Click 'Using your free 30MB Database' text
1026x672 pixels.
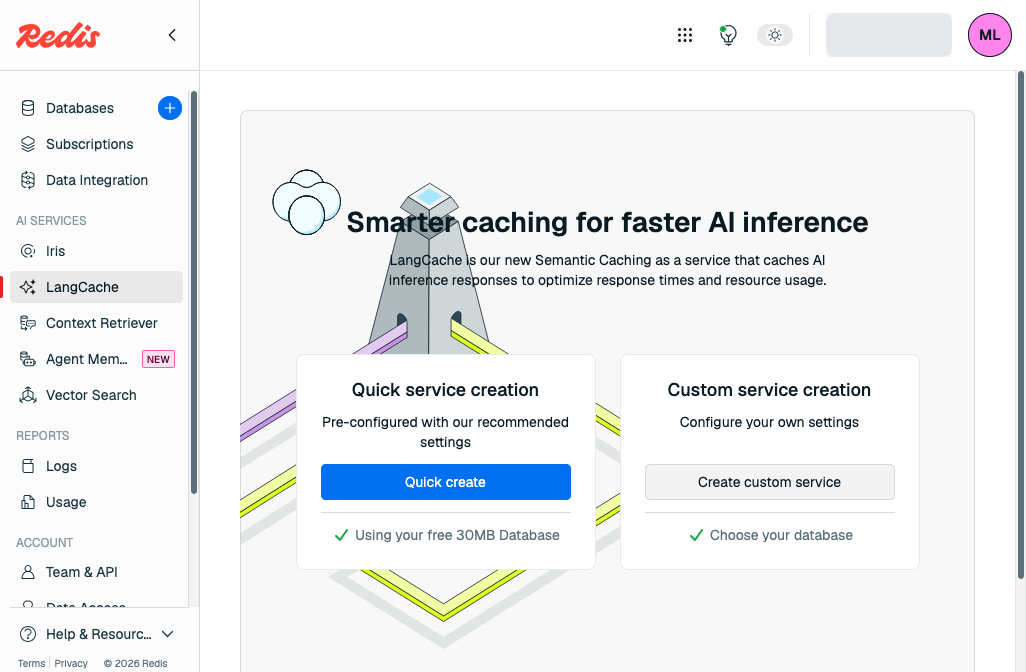click(x=457, y=535)
